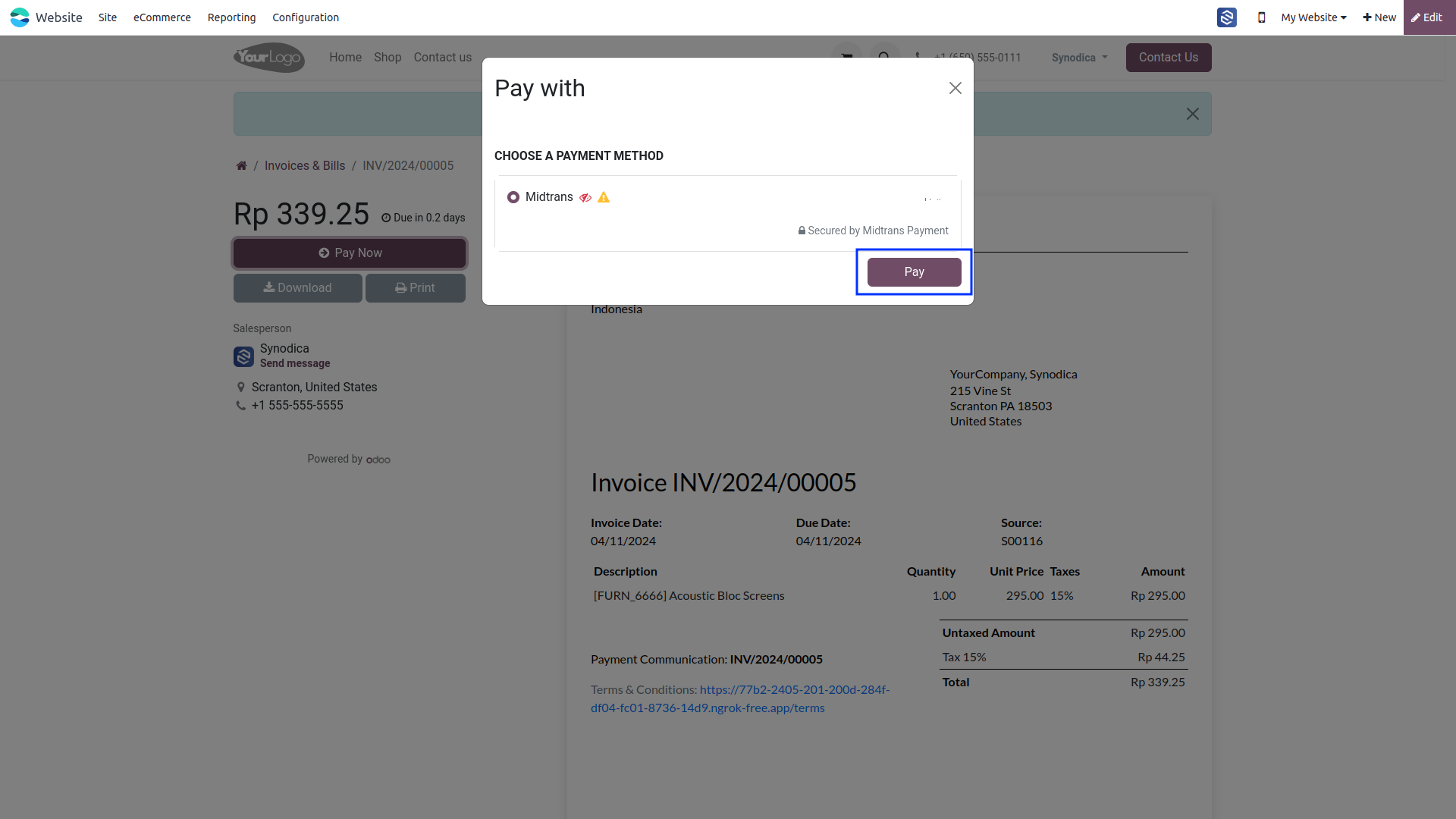
Task: Click the Powered by Odoo logo
Action: pos(378,460)
